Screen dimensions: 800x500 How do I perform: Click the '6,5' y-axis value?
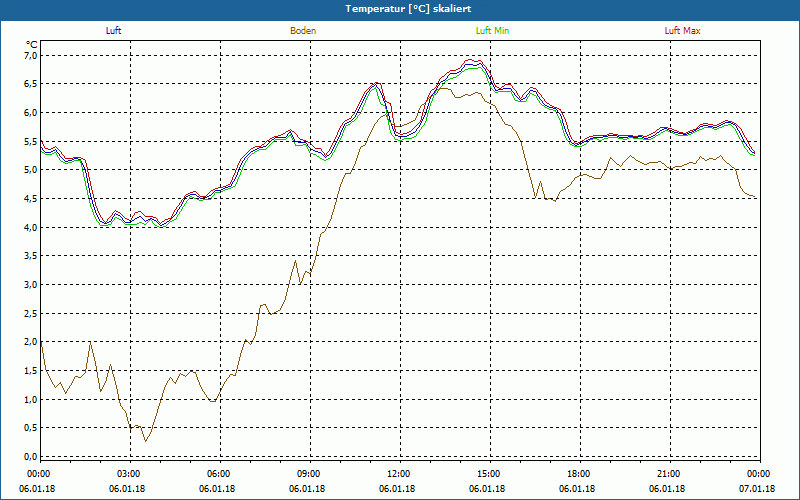coord(31,84)
